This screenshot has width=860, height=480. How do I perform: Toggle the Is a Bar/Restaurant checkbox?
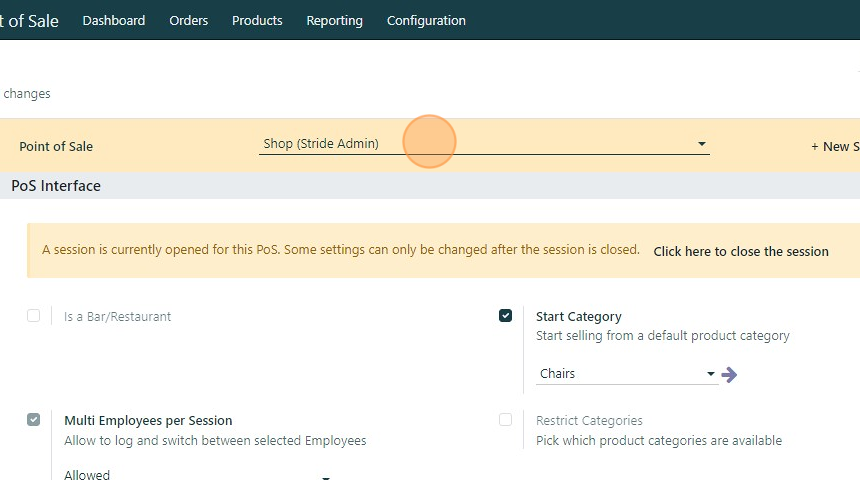tap(33, 316)
